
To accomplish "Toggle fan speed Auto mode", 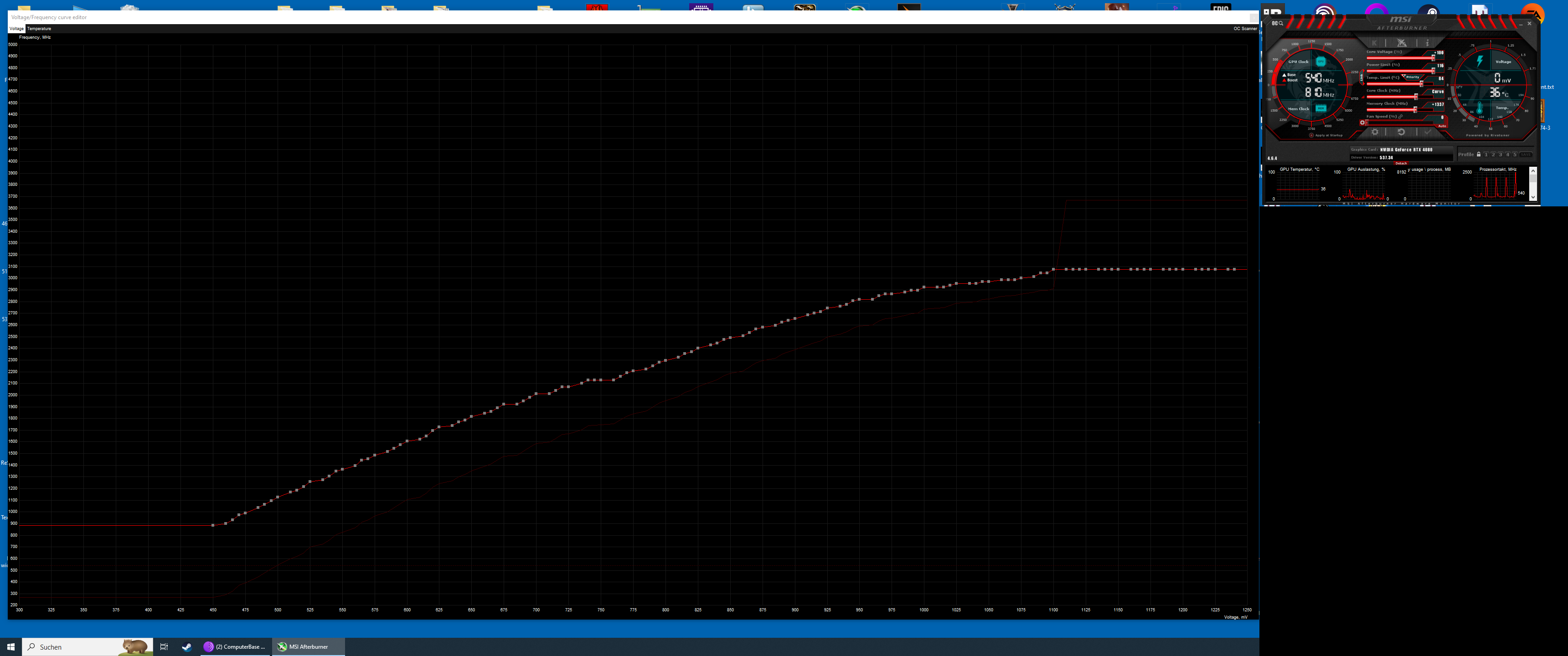I will [x=1442, y=126].
